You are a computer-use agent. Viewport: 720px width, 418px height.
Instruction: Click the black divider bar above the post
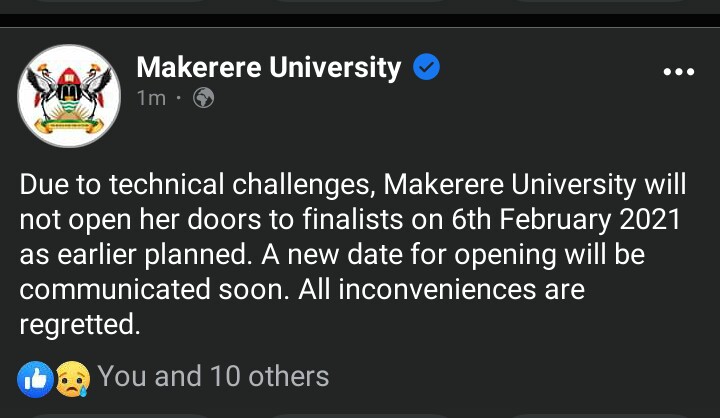[x=360, y=20]
